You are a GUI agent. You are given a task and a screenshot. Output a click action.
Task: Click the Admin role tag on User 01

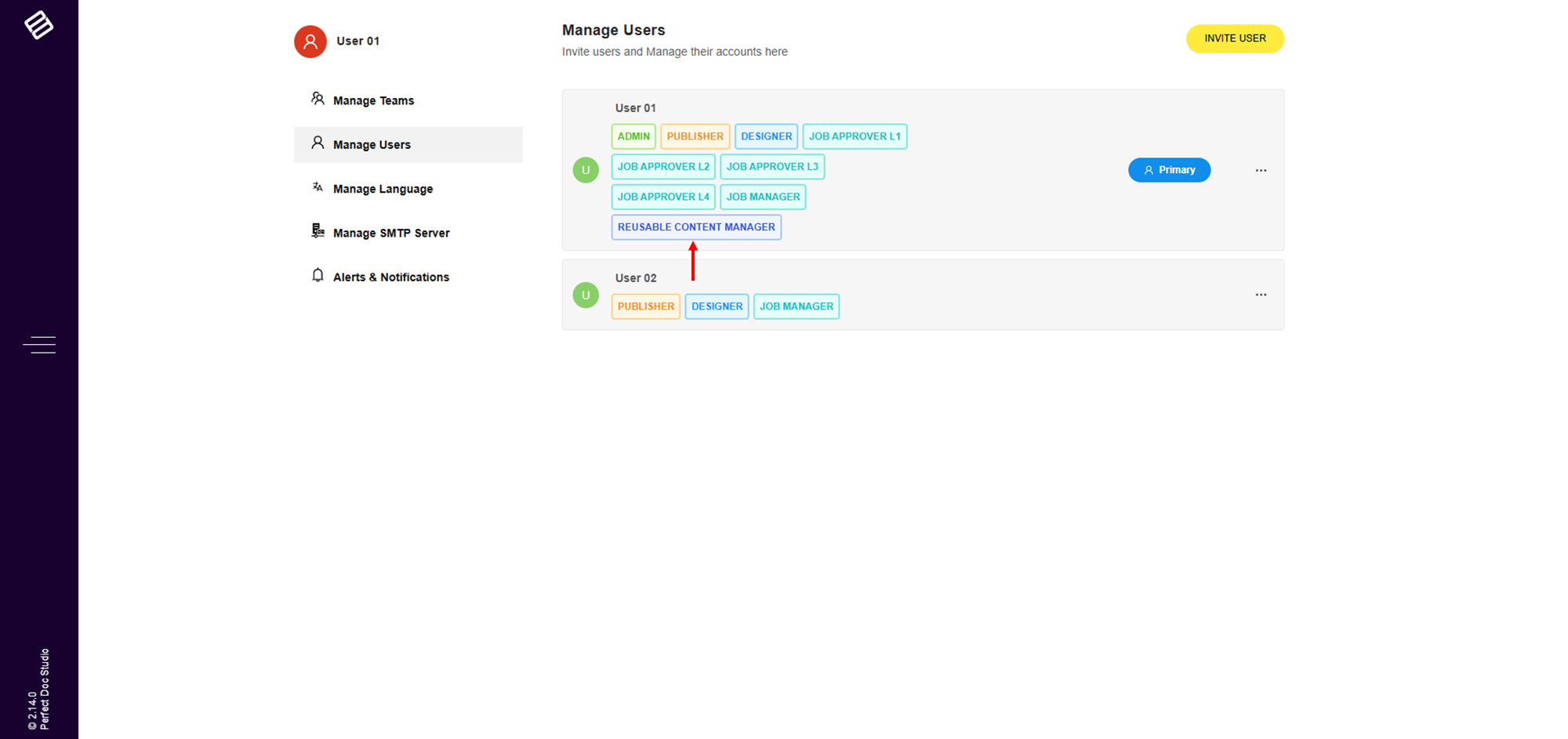point(633,136)
